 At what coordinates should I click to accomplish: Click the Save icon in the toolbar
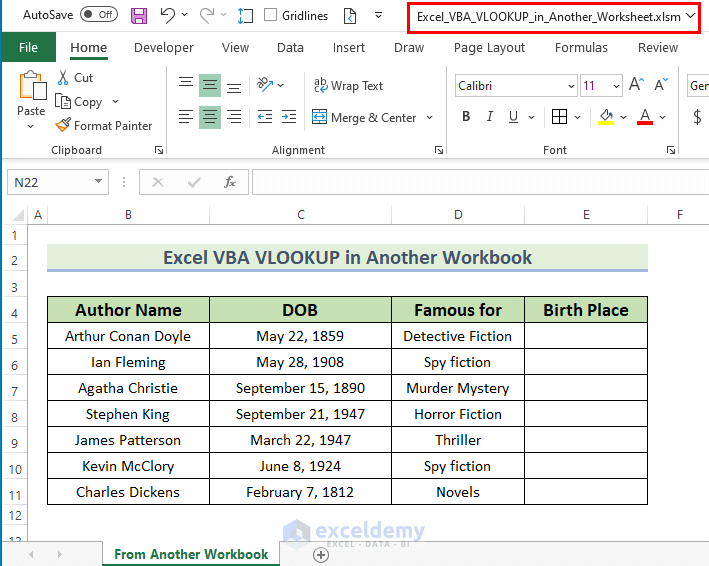[x=139, y=16]
